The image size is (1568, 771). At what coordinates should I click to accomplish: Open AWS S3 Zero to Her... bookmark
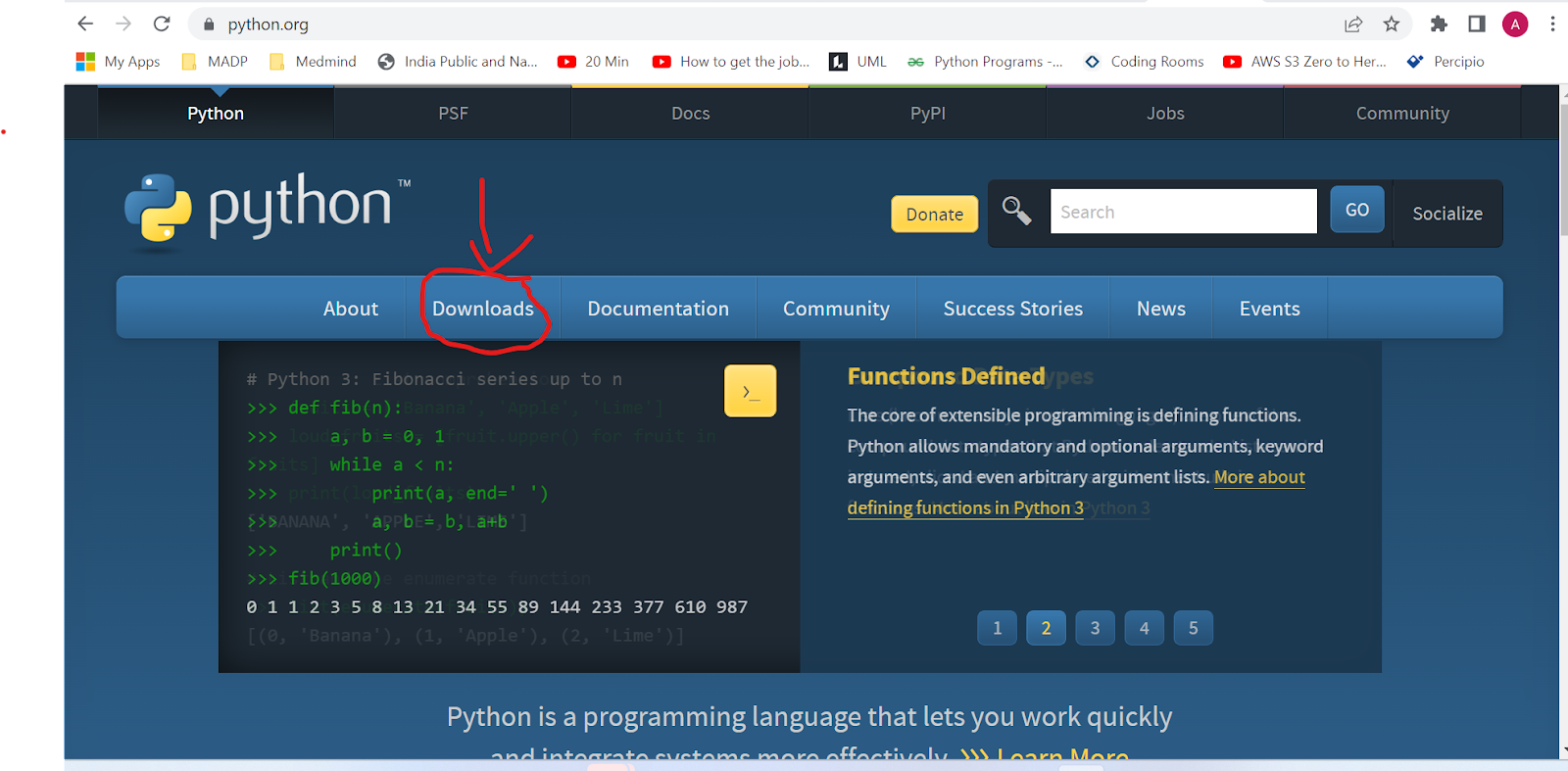point(1304,62)
